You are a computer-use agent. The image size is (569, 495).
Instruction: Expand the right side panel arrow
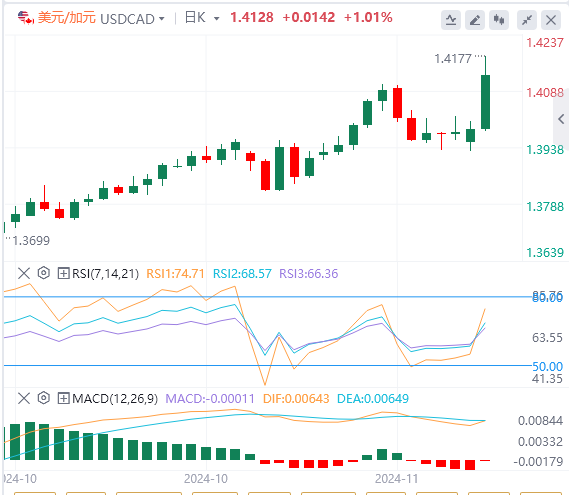click(x=561, y=119)
